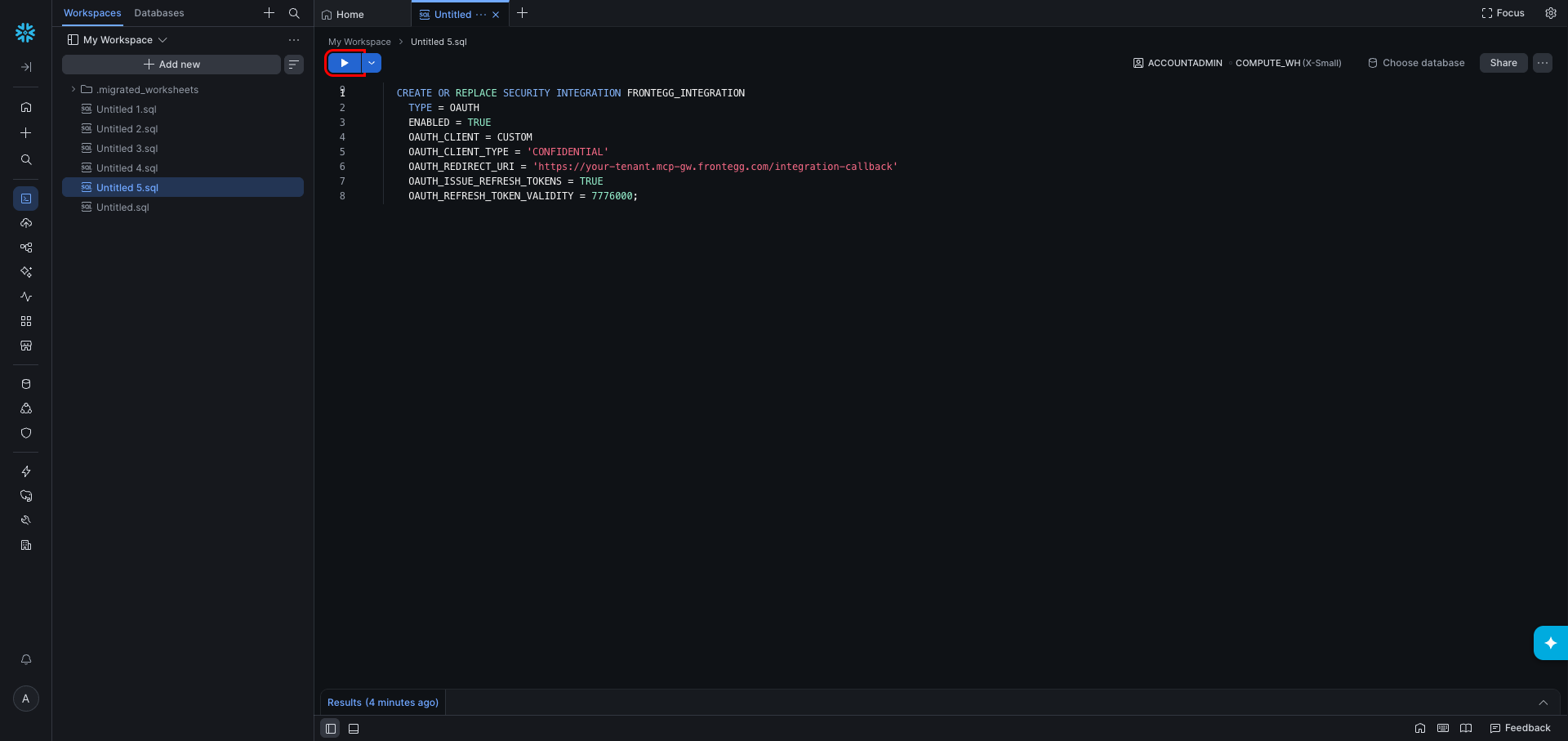
Task: Switch to the Databases tab
Action: (159, 13)
